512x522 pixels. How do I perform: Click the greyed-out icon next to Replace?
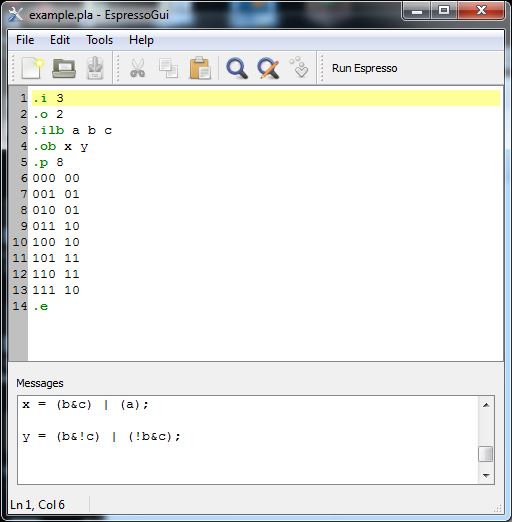coord(299,67)
